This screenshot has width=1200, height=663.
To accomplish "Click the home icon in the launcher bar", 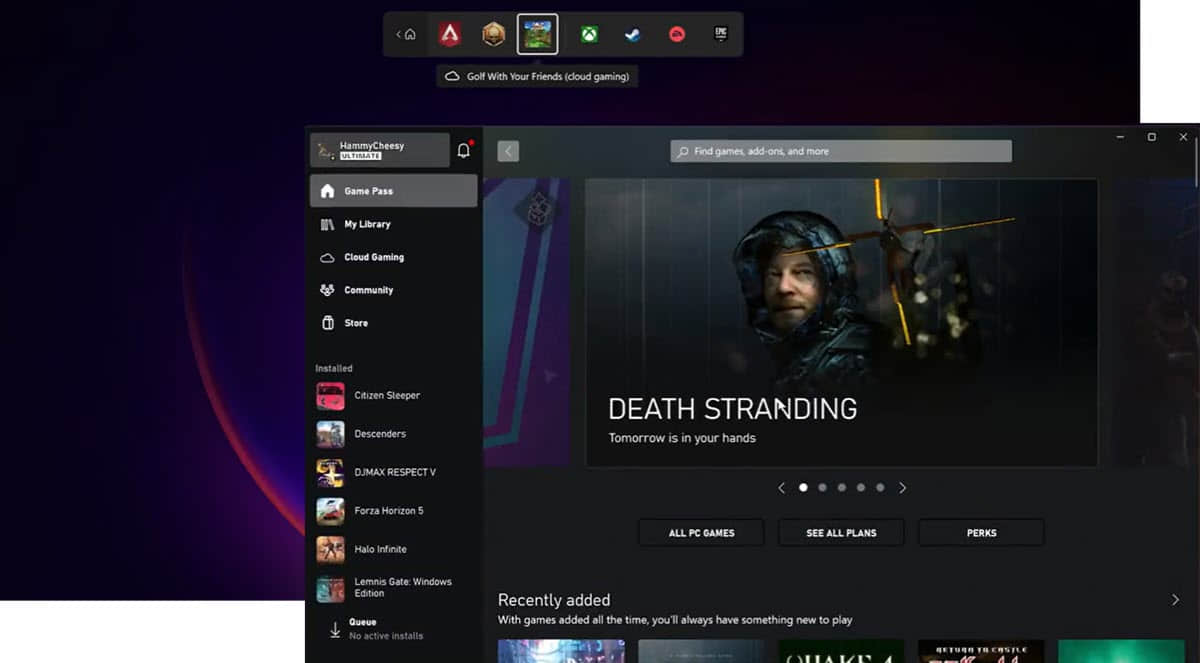I will point(410,35).
